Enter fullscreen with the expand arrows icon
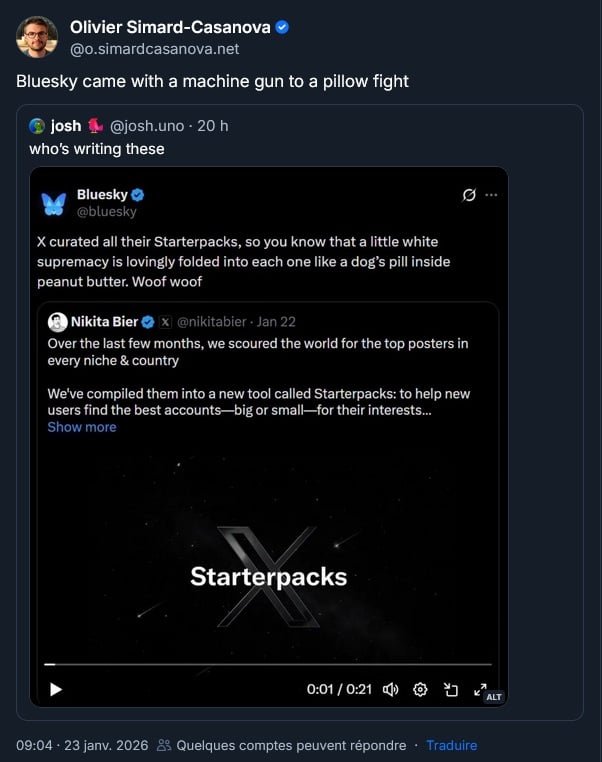 479,688
